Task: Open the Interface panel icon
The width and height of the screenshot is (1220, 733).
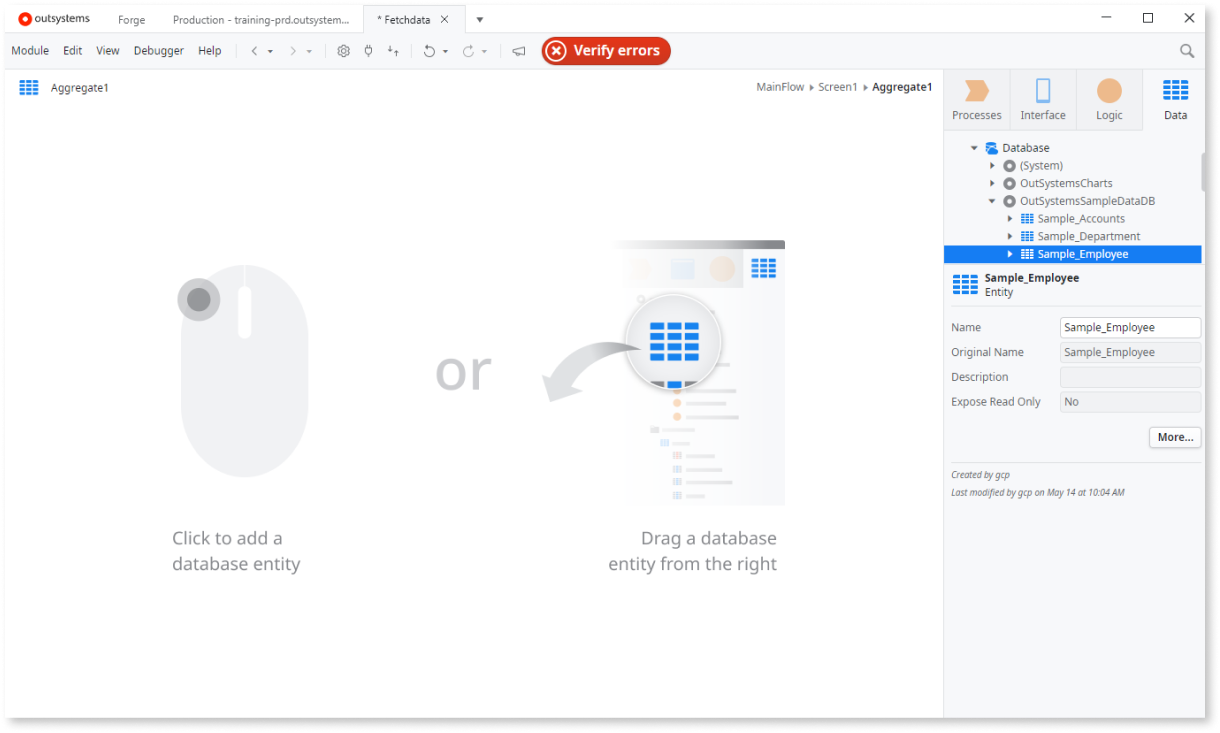Action: [1042, 98]
